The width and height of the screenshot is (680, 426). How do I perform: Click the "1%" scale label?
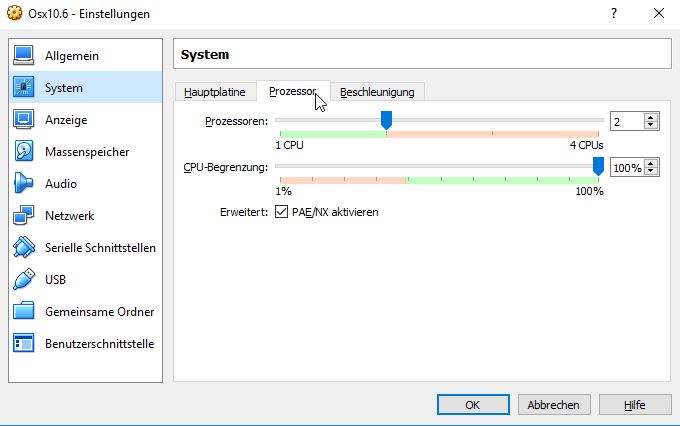point(283,191)
